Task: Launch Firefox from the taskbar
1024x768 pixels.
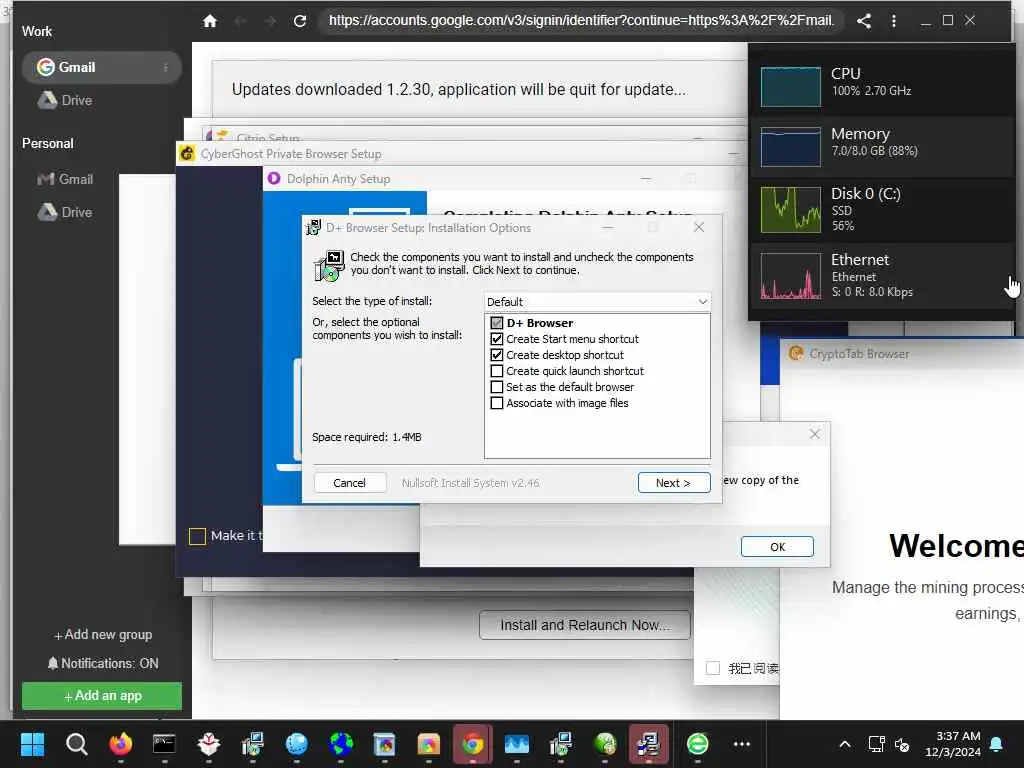Action: pyautogui.click(x=121, y=744)
